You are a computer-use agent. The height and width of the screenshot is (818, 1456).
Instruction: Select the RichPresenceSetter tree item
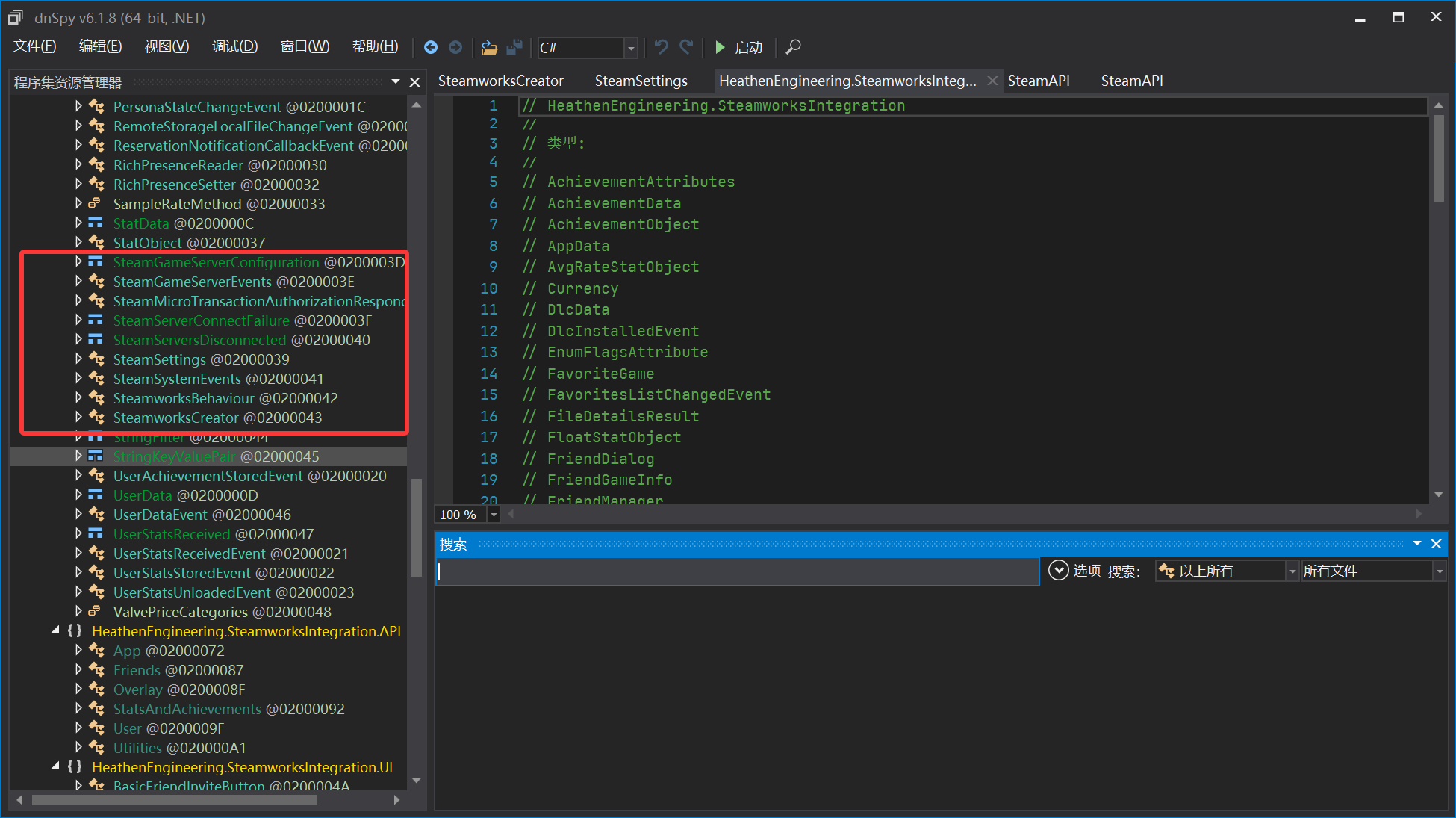(x=216, y=185)
